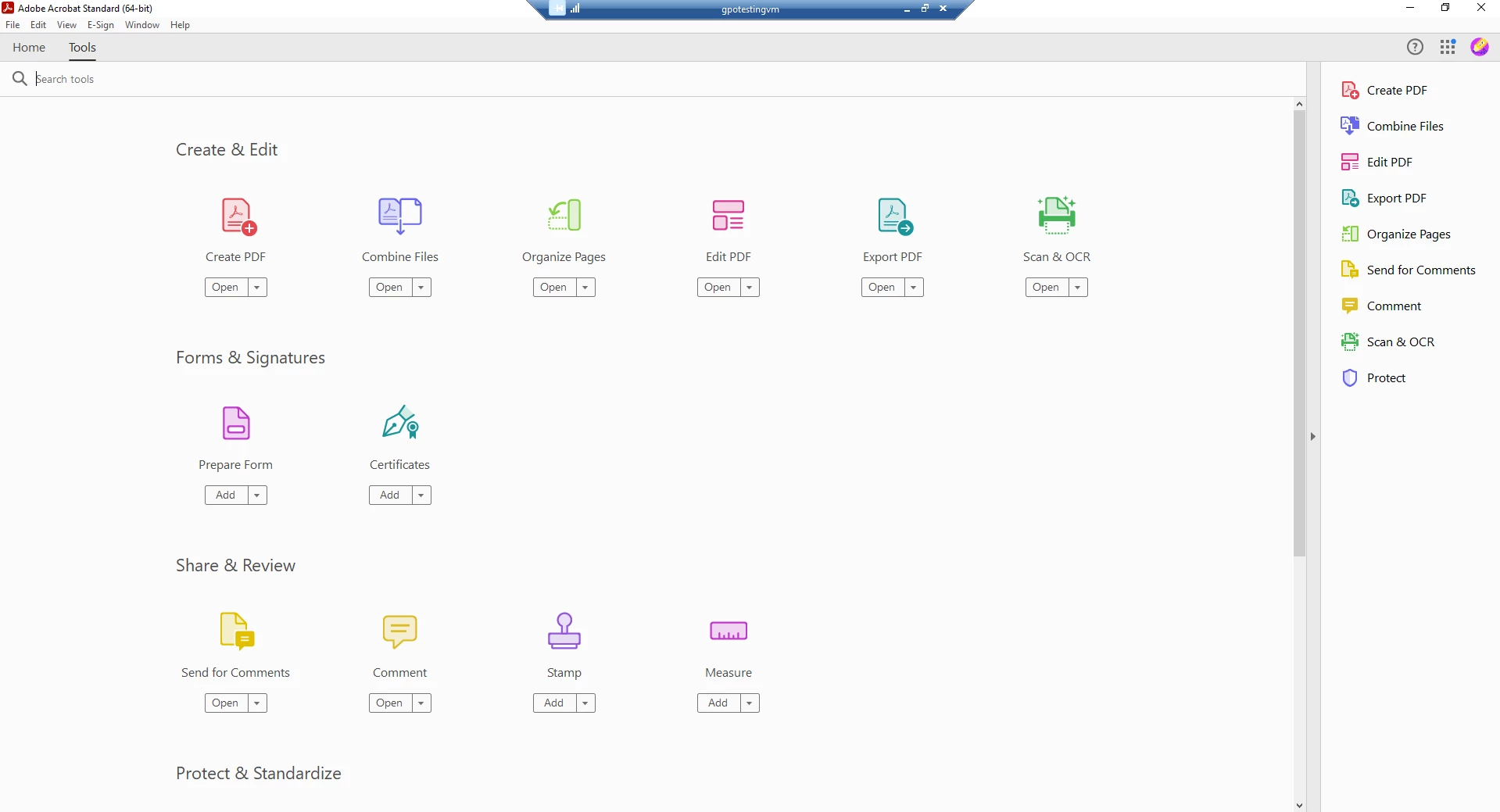The height and width of the screenshot is (812, 1500).
Task: Expand the Measure Add dropdown arrow
Action: tap(750, 703)
